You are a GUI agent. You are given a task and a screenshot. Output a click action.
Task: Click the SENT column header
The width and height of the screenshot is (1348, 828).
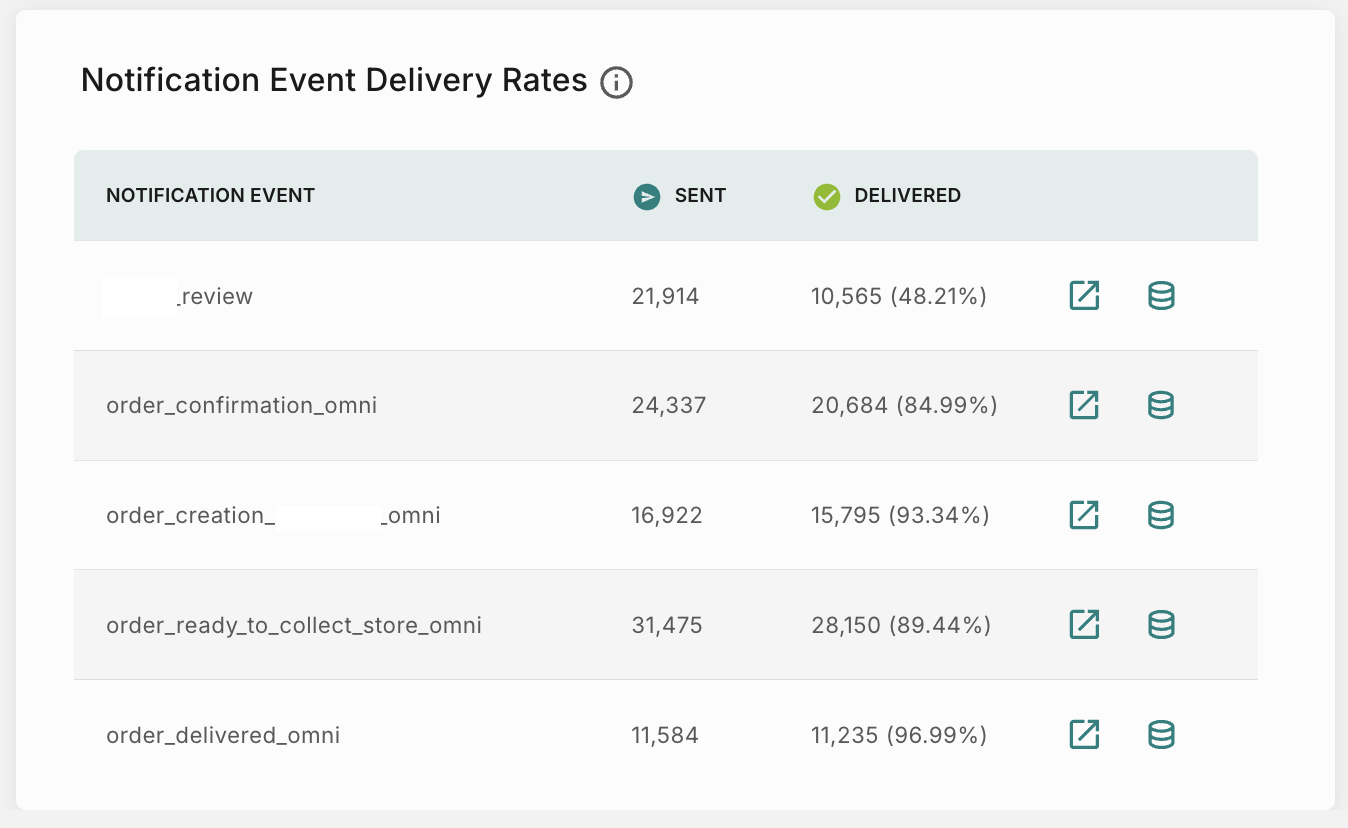pos(700,195)
